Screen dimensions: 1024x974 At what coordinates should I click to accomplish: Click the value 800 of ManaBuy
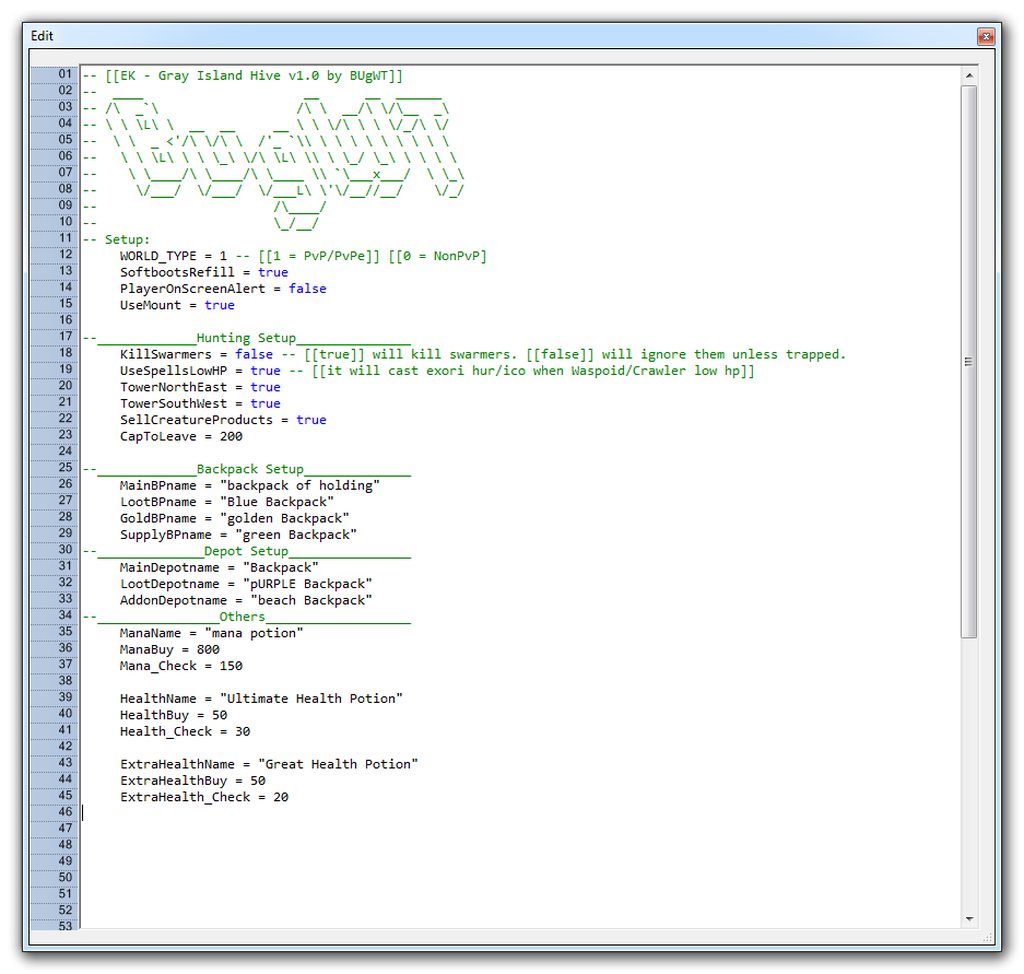pyautogui.click(x=208, y=649)
